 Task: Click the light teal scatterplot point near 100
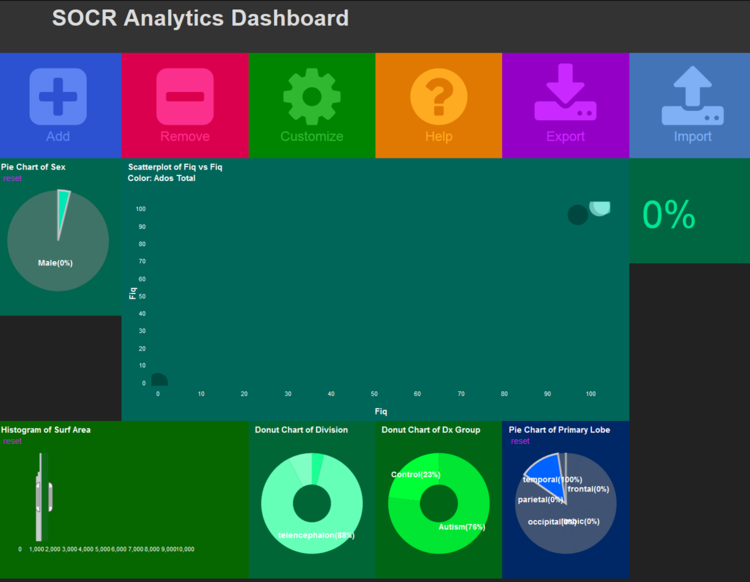(x=601, y=209)
